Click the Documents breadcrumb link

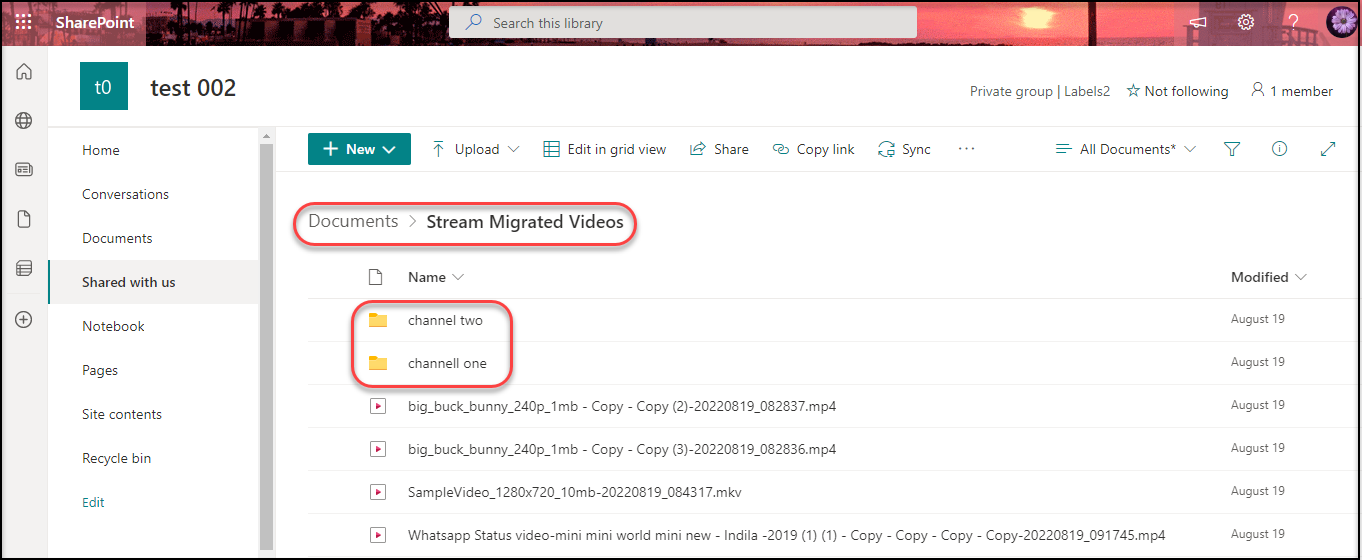click(x=353, y=222)
